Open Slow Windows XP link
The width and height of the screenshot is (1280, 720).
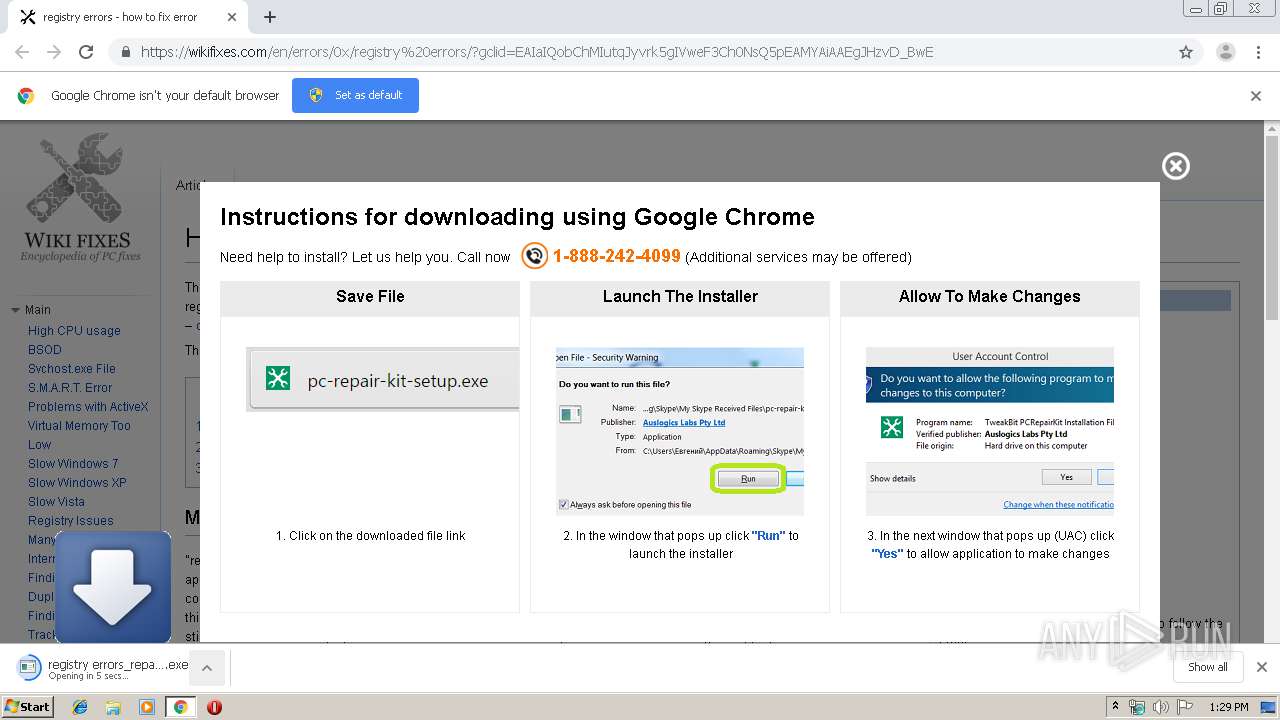pos(77,483)
